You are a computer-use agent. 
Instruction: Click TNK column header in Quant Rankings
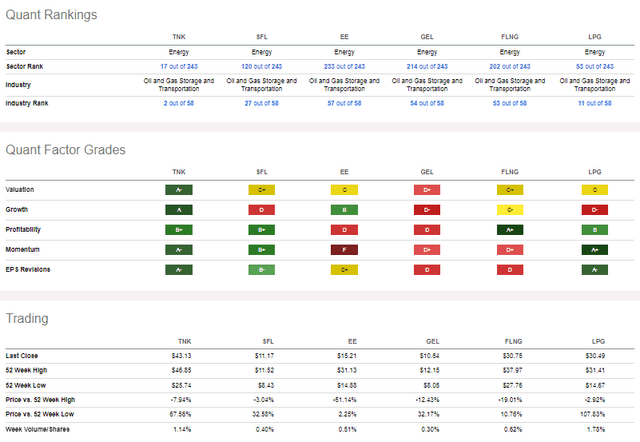tap(179, 37)
